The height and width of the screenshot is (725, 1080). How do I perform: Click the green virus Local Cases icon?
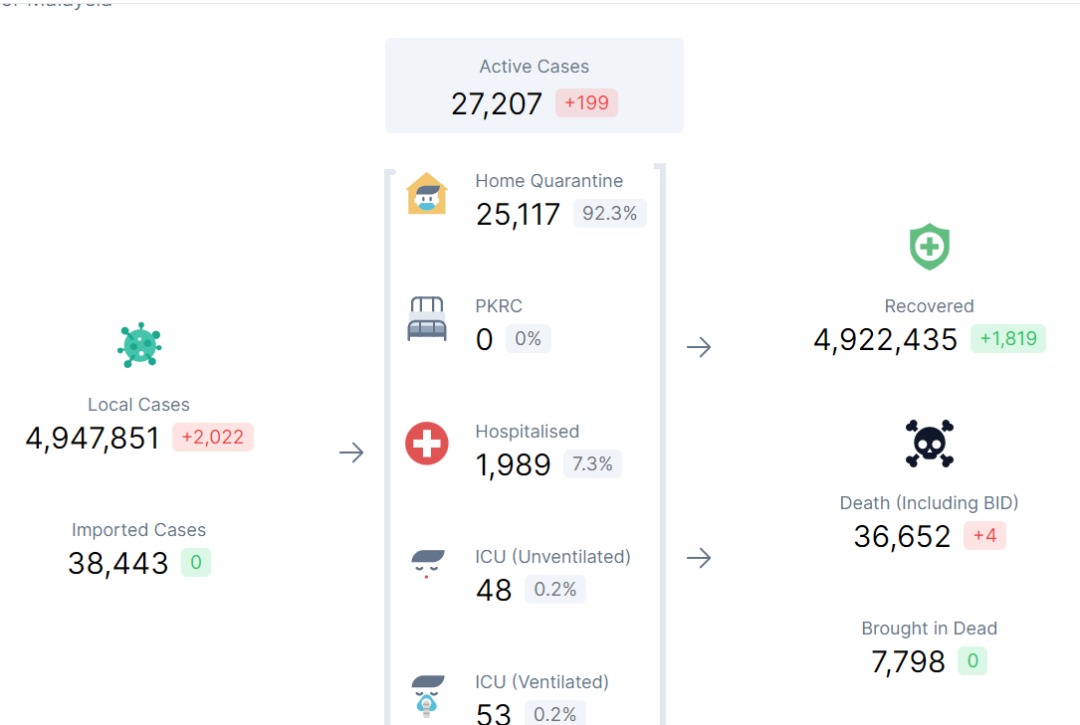click(x=139, y=346)
